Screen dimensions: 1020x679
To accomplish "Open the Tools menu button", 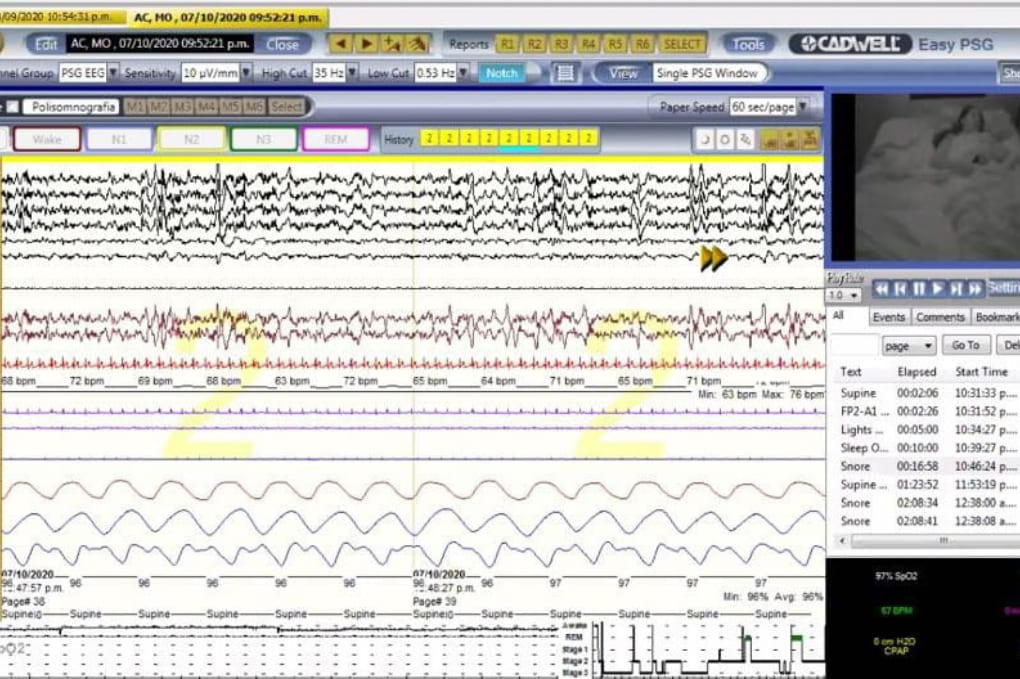I will coord(747,44).
